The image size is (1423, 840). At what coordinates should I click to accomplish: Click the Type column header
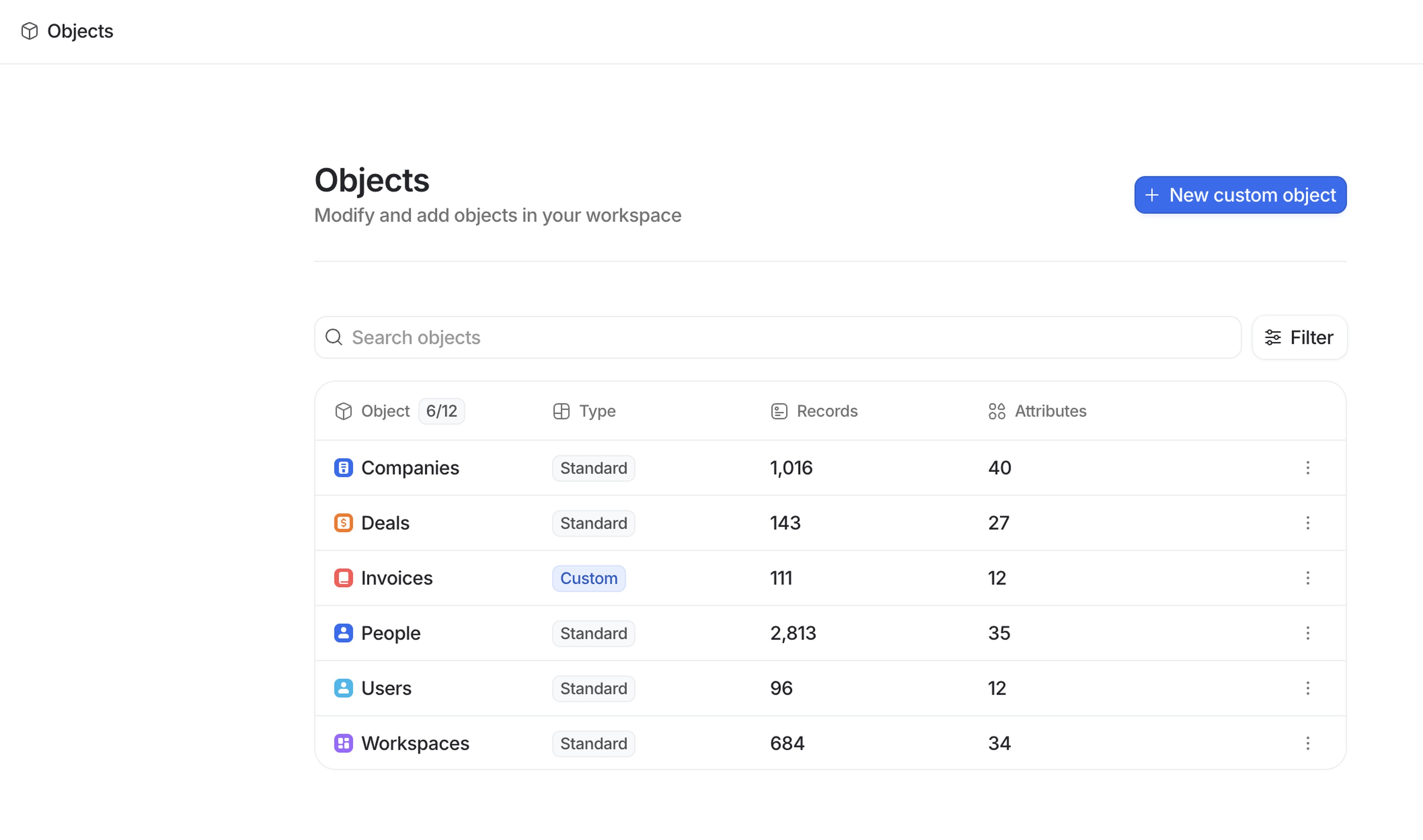596,411
